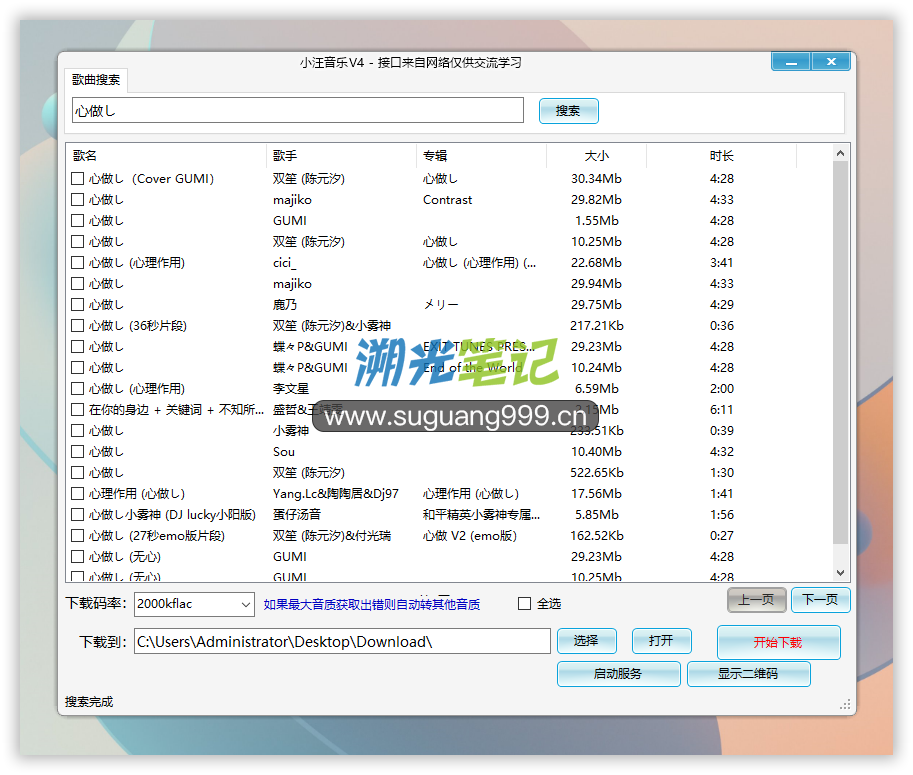
Task: Click the list scrollbar up arrow
Action: [840, 153]
